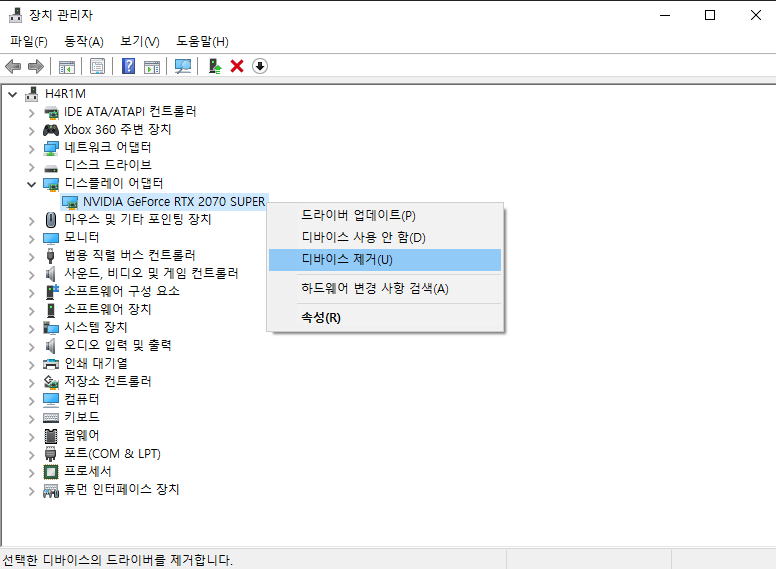Select 프로세서 tree label
The width and height of the screenshot is (776, 569).
click(x=88, y=471)
